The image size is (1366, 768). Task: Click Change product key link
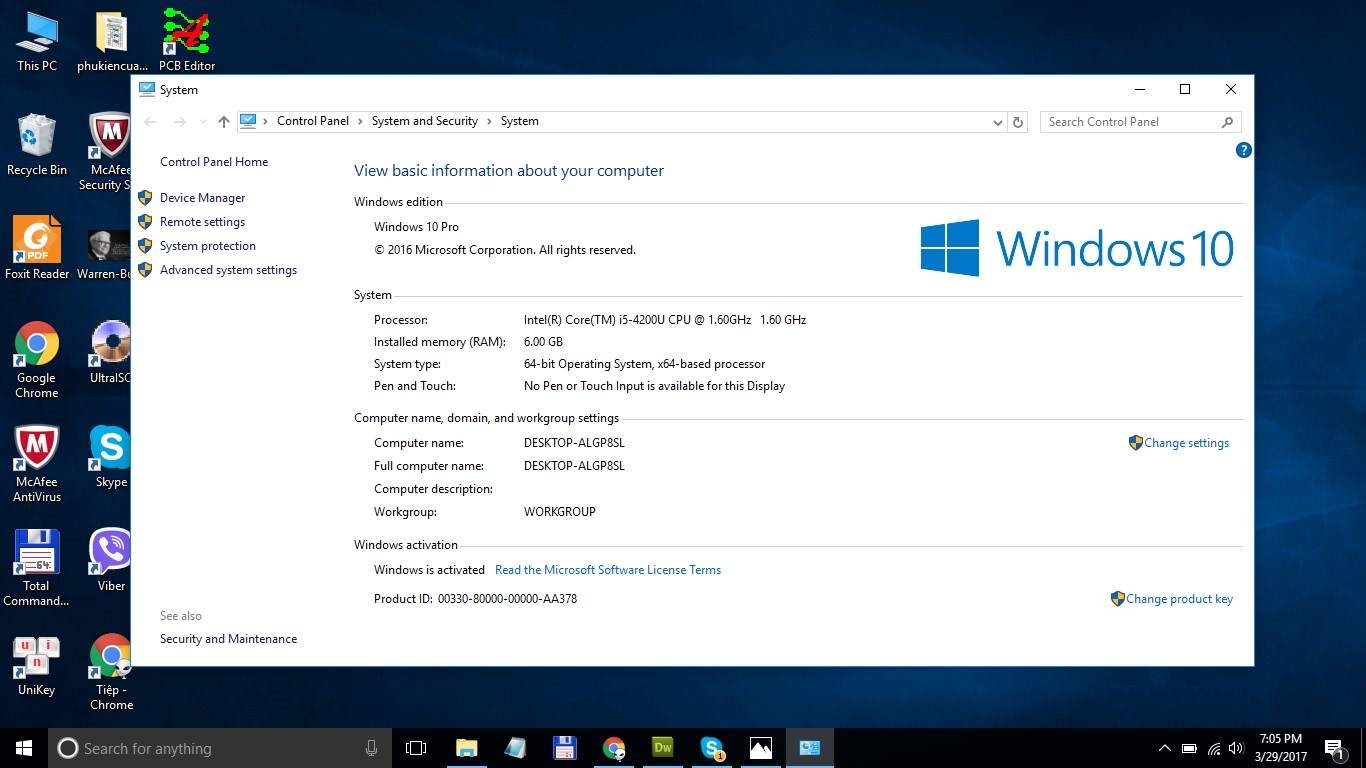point(1179,599)
